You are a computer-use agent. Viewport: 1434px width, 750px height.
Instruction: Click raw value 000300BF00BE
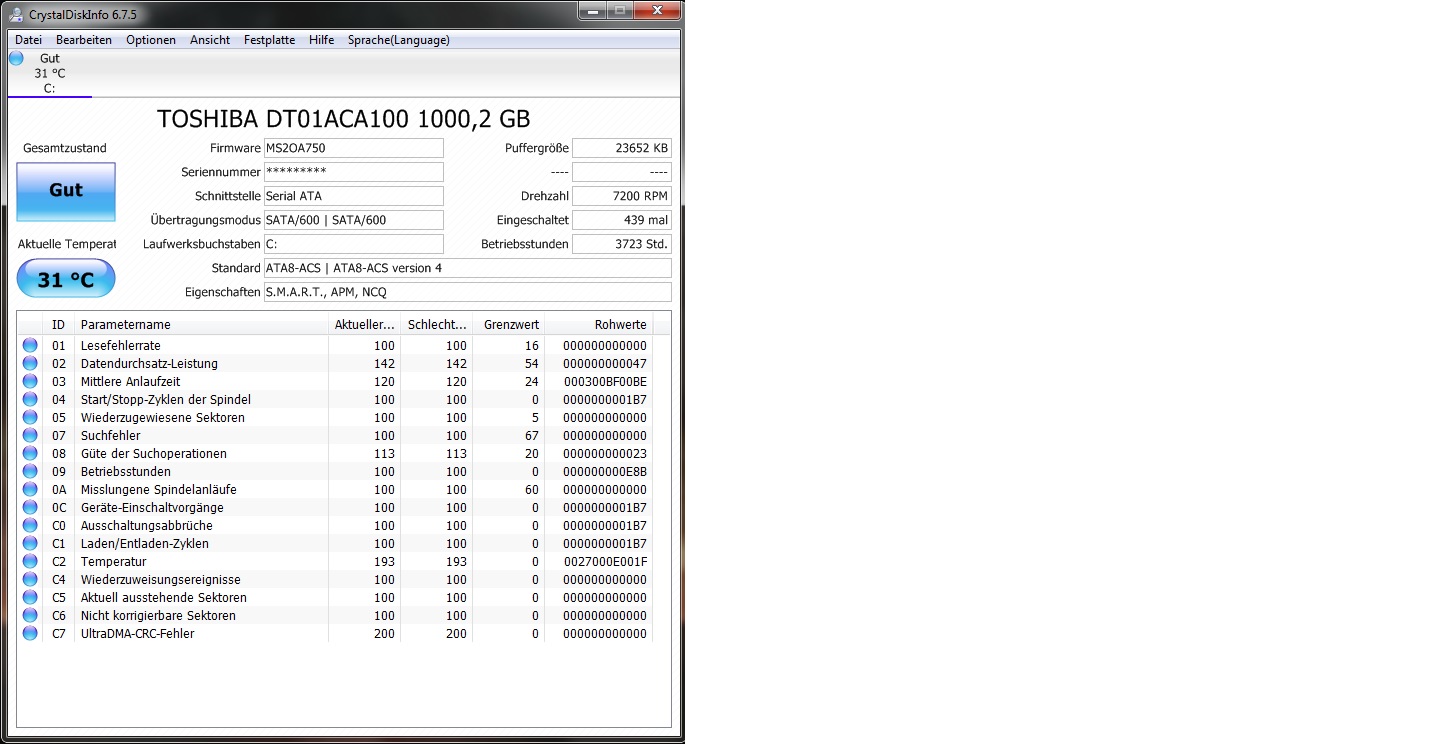606,381
